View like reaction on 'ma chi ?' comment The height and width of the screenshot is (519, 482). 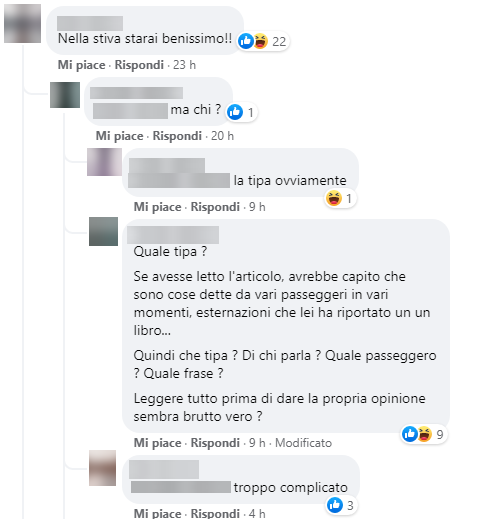241,112
